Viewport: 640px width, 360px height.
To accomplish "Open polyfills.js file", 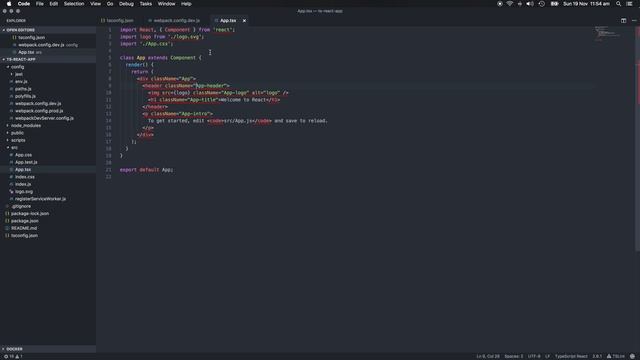I will tap(48, 96).
